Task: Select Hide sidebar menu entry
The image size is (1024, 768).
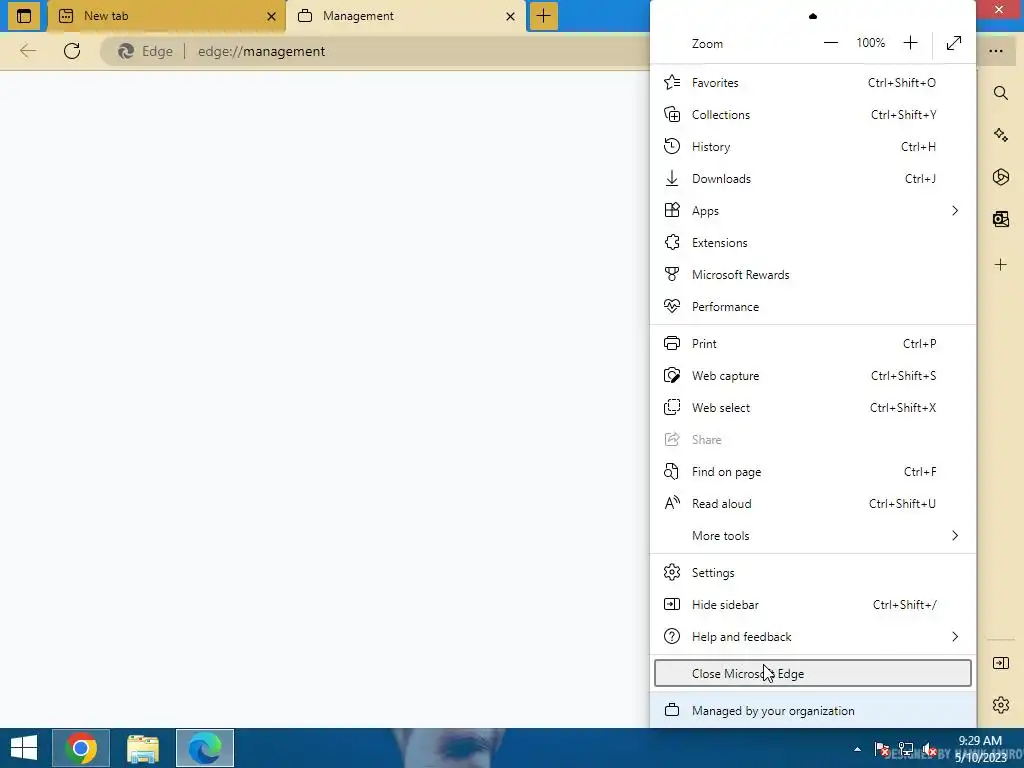Action: pos(812,605)
